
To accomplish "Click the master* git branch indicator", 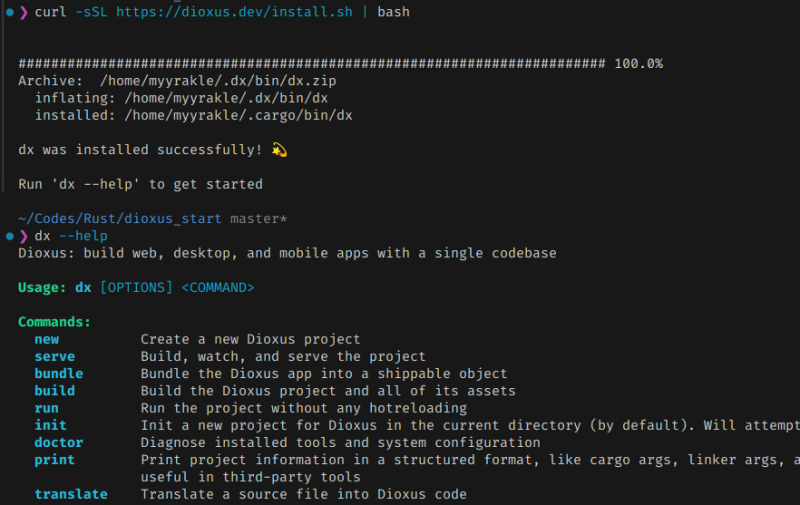I will [x=259, y=218].
